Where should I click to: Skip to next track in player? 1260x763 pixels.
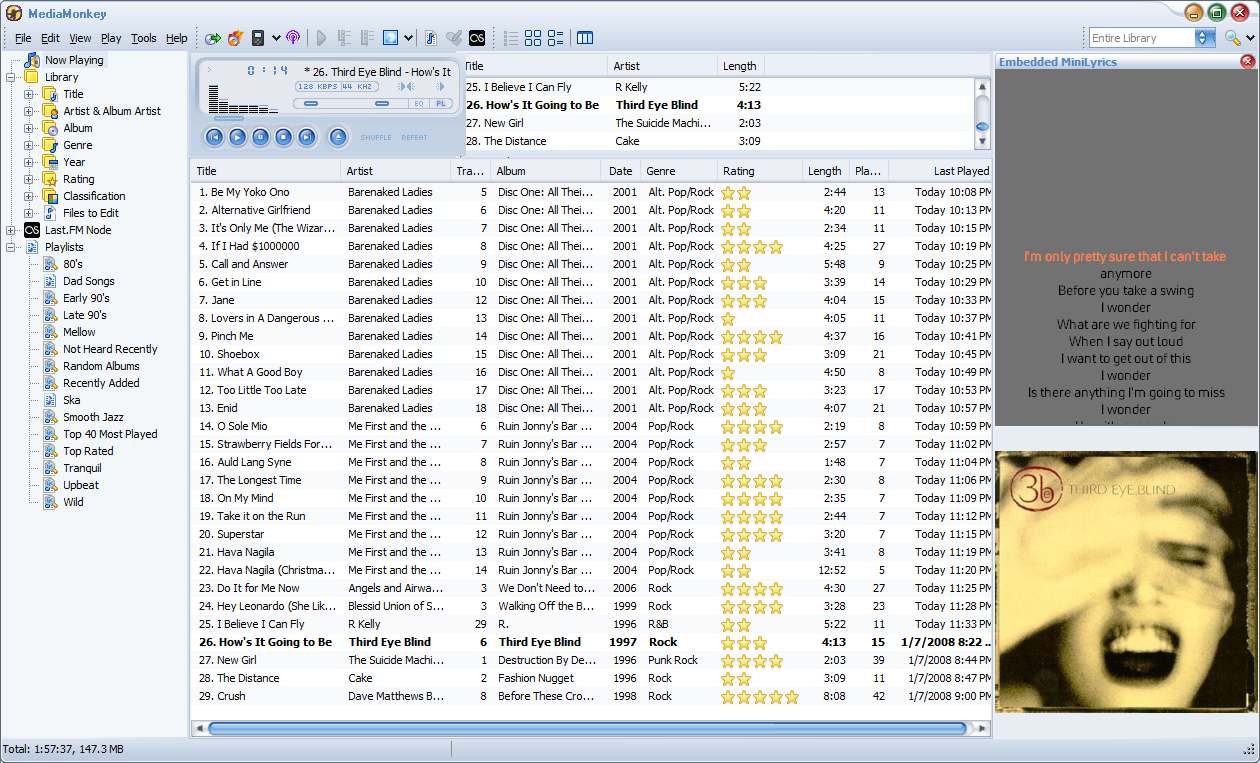[x=307, y=137]
